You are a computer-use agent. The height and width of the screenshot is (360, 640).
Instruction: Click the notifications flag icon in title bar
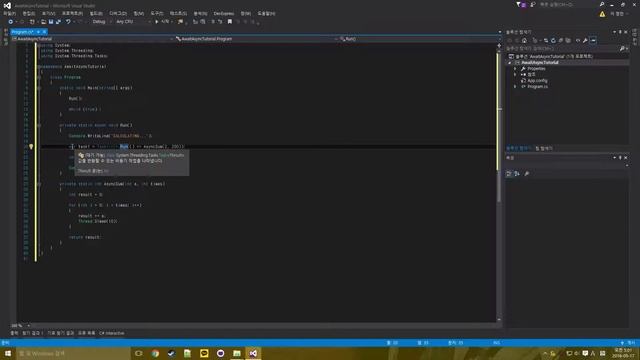(x=521, y=4)
